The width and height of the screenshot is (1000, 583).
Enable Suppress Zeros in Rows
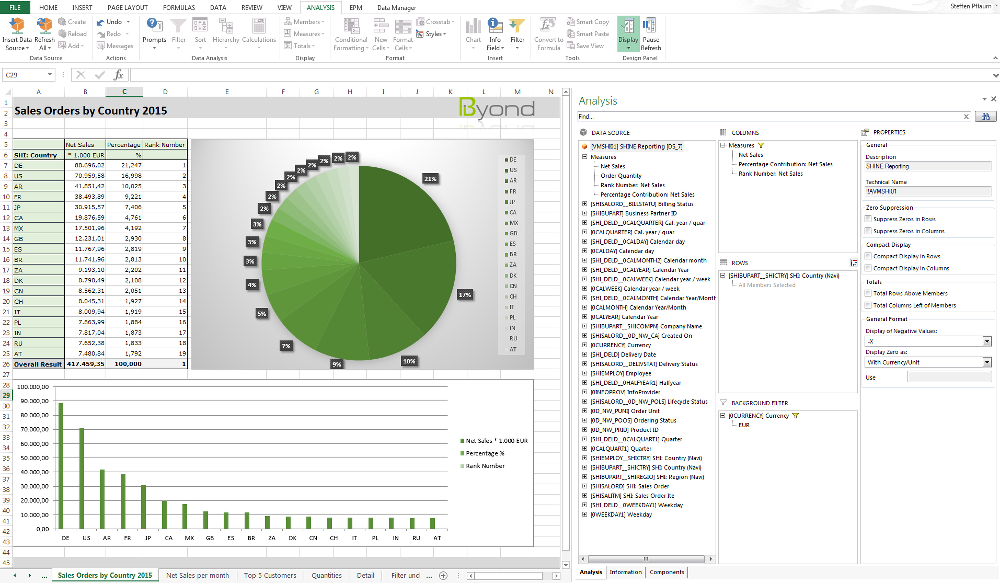coord(867,218)
